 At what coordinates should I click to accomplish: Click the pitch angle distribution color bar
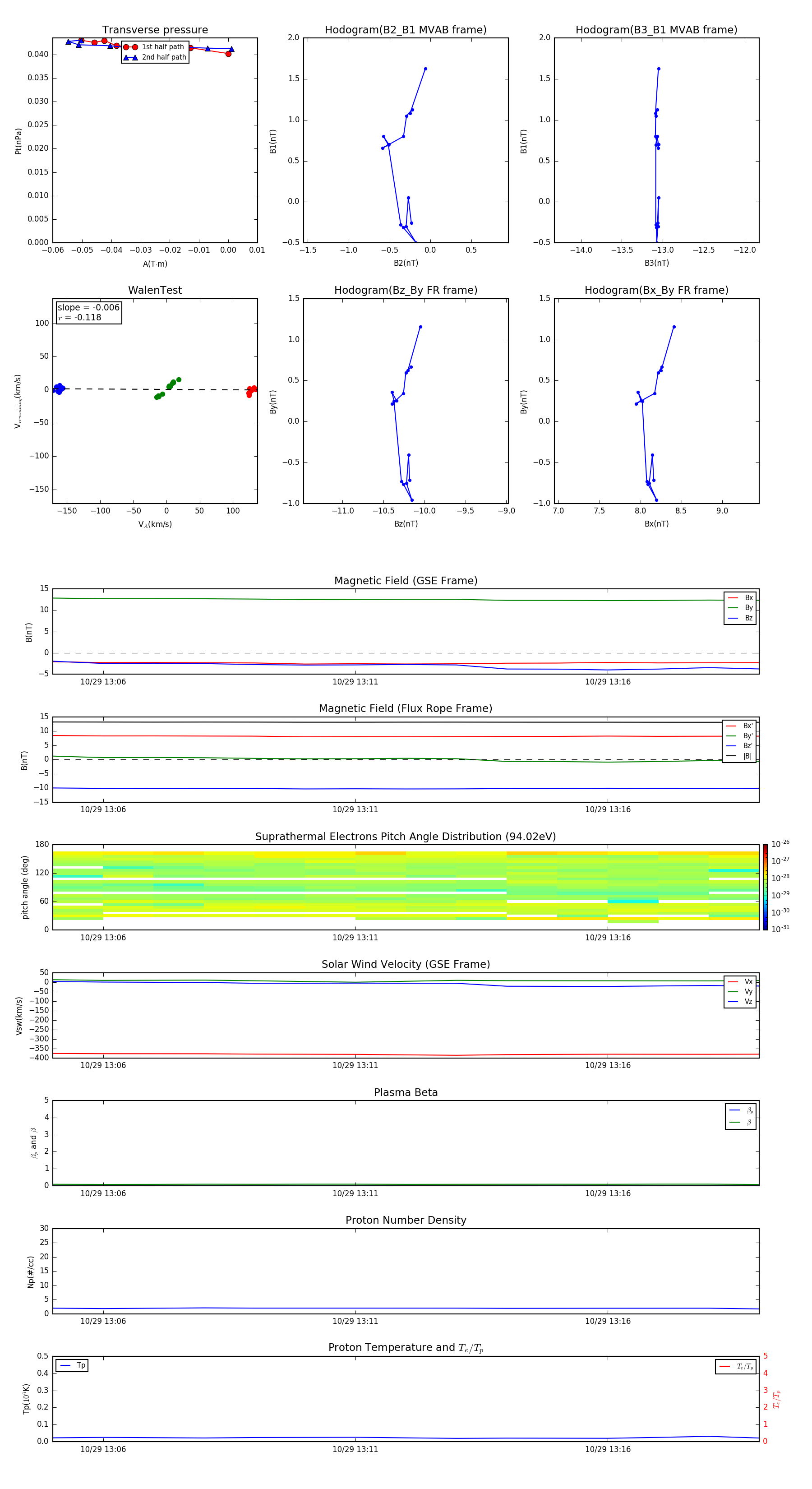pyautogui.click(x=765, y=887)
